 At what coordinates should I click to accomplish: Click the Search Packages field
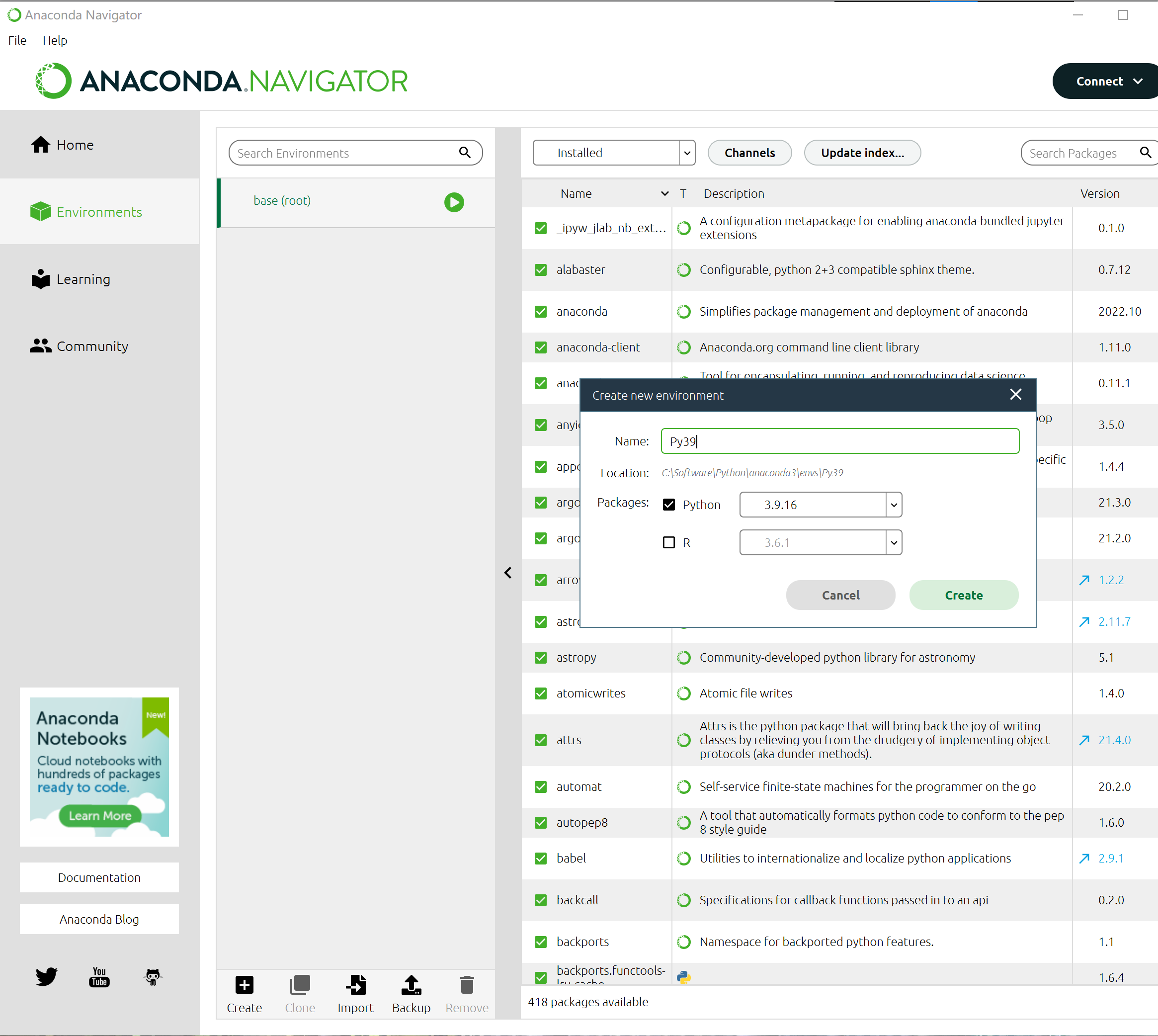click(x=1089, y=153)
